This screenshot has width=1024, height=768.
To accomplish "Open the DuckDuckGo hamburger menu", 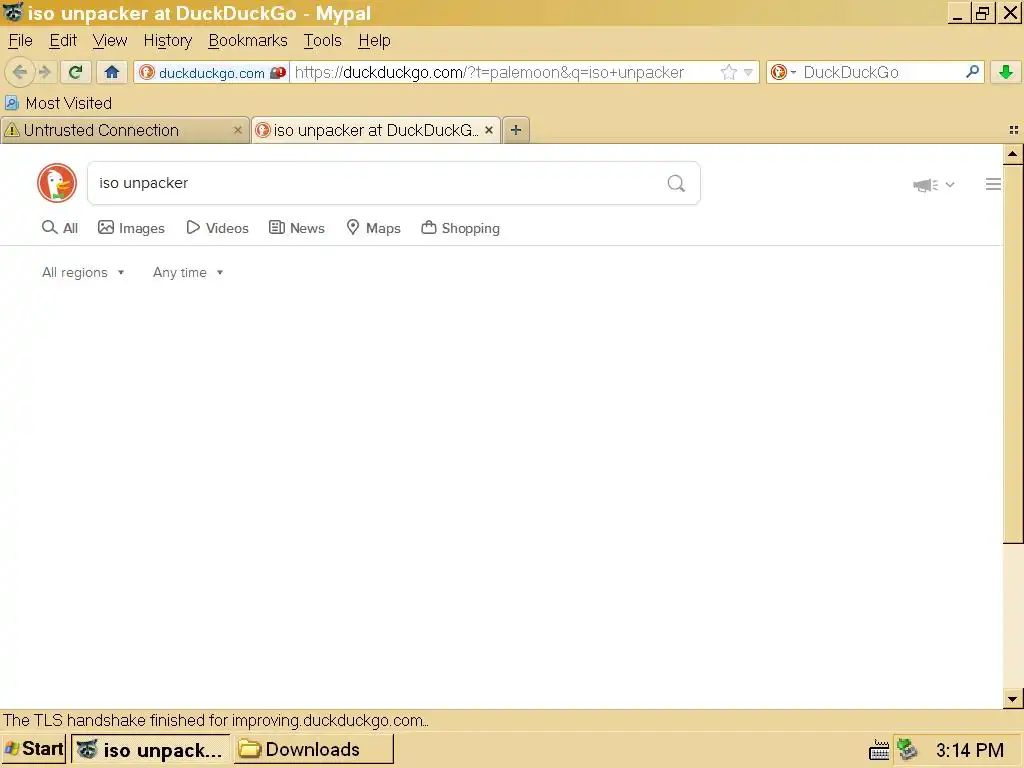I will (x=993, y=184).
